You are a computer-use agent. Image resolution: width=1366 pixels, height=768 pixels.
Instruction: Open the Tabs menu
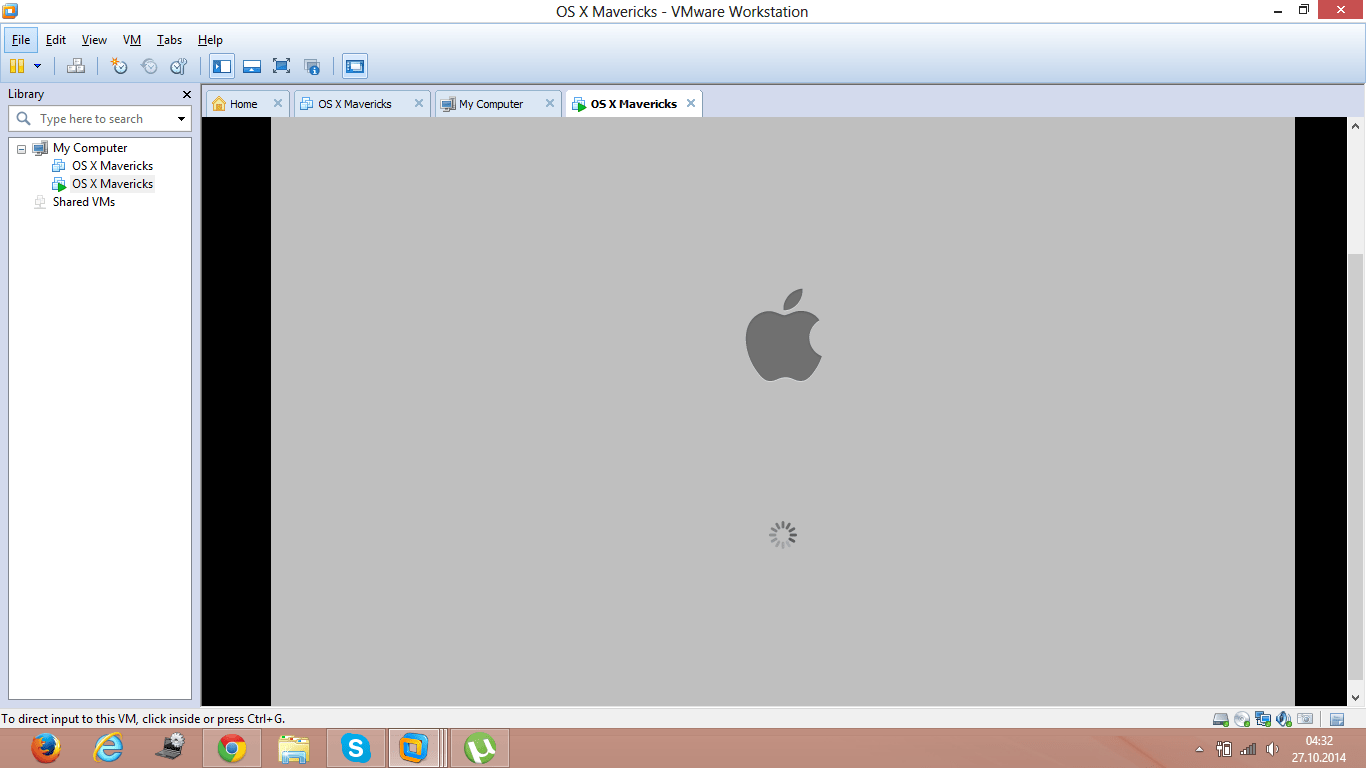point(169,40)
